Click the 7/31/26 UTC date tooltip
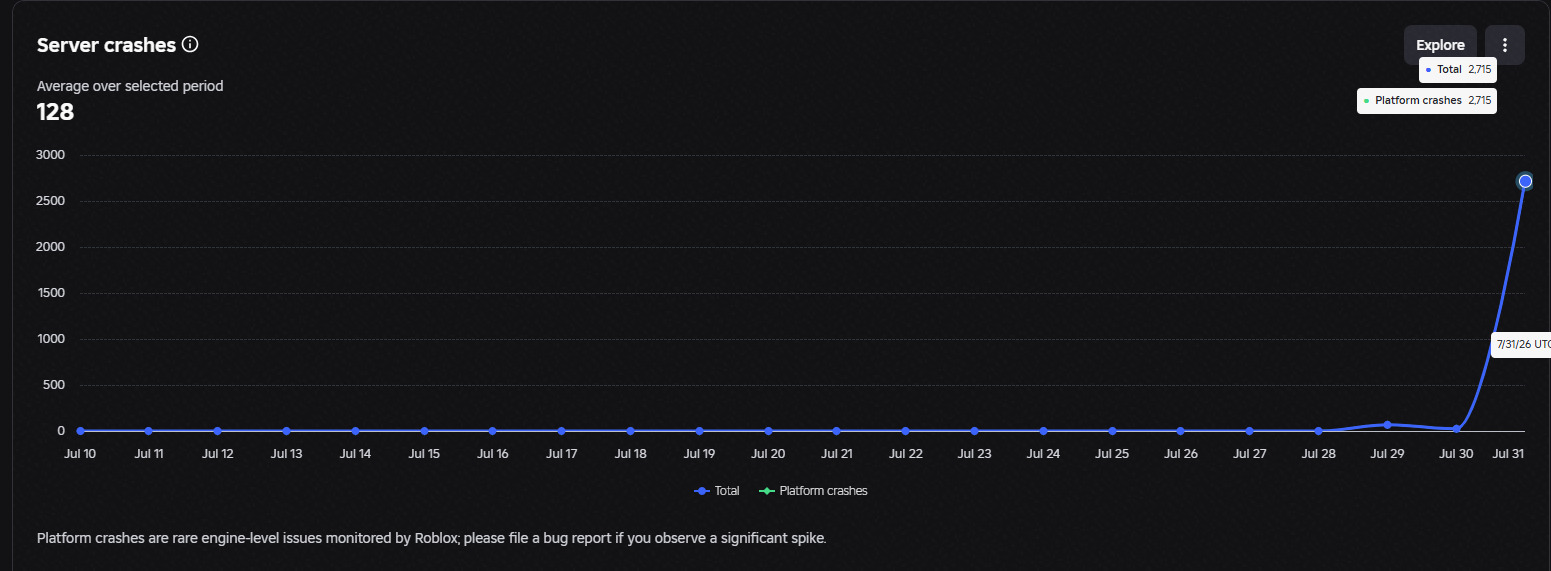This screenshot has height=571, width=1551. pyautogui.click(x=1522, y=344)
